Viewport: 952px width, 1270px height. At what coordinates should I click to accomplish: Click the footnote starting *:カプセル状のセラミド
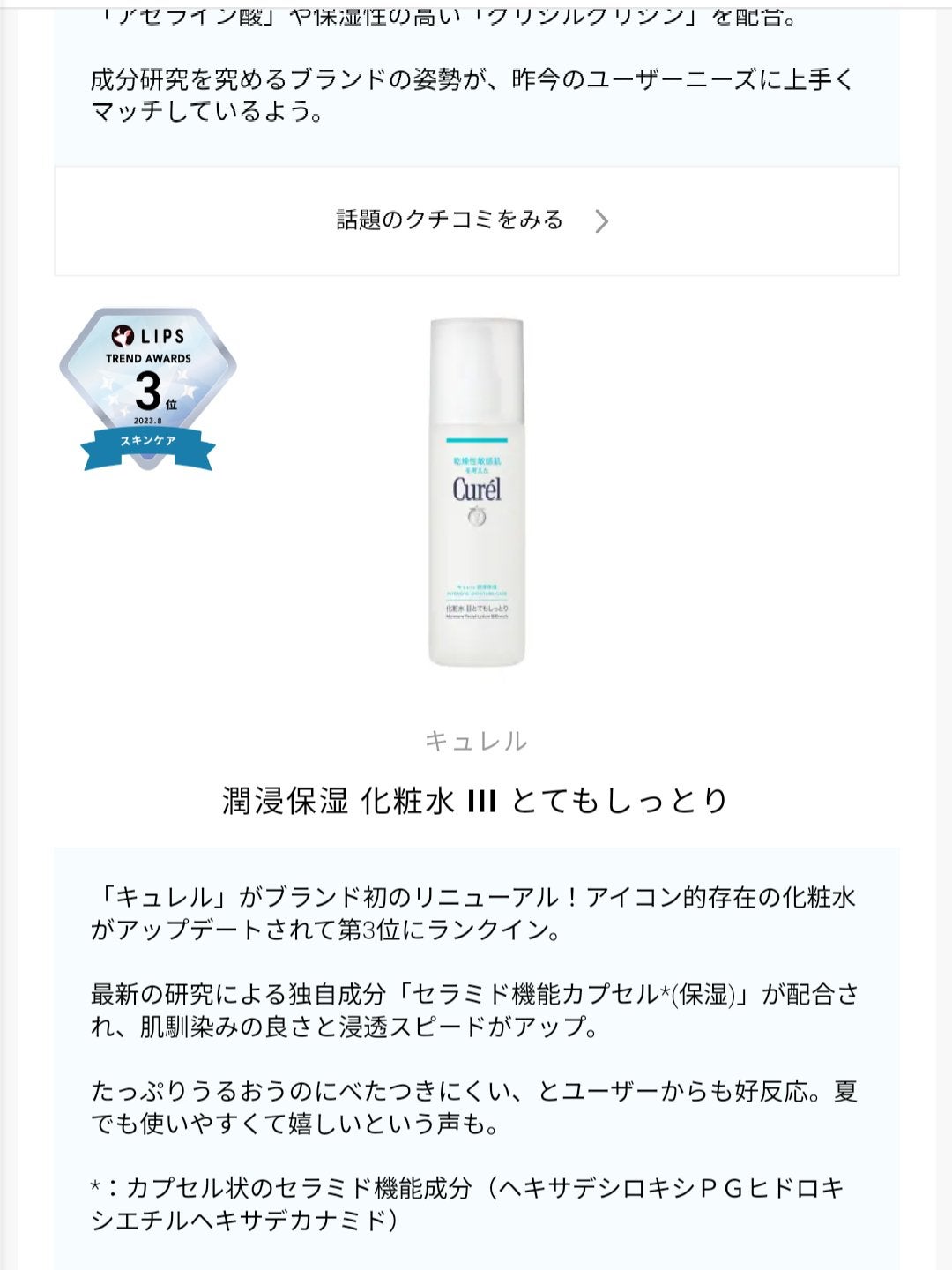coord(468,1204)
